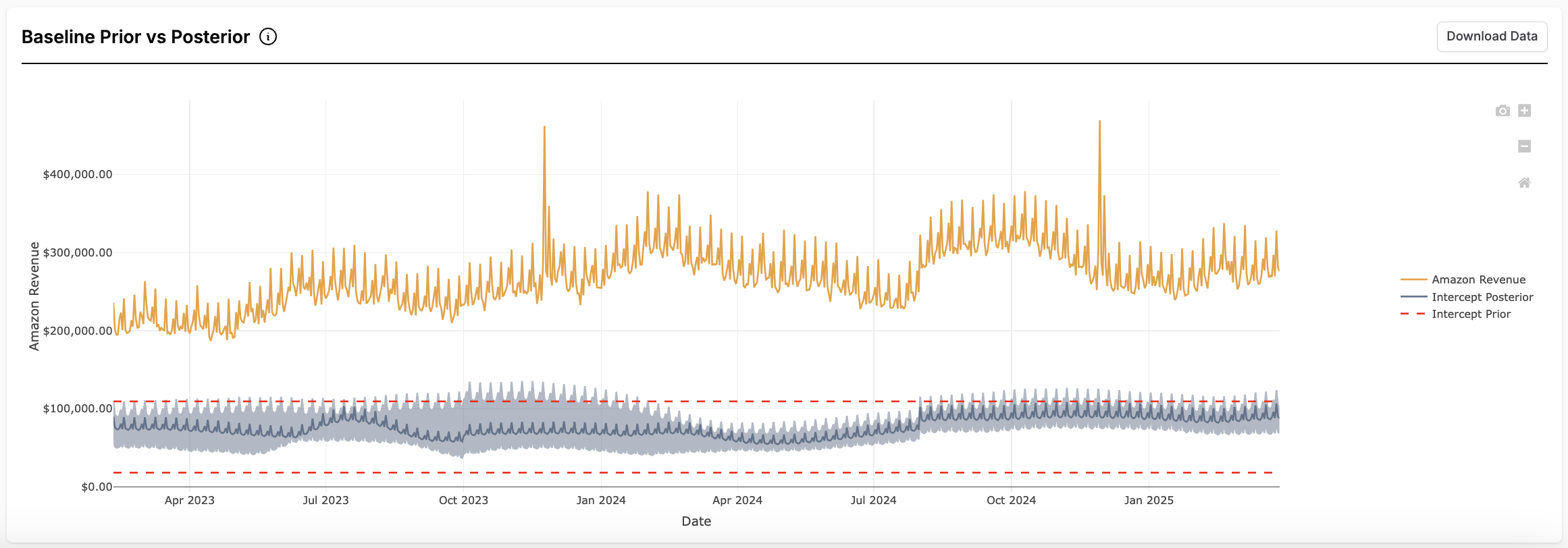Select the Oct 2023 x-axis tick label

pos(463,500)
